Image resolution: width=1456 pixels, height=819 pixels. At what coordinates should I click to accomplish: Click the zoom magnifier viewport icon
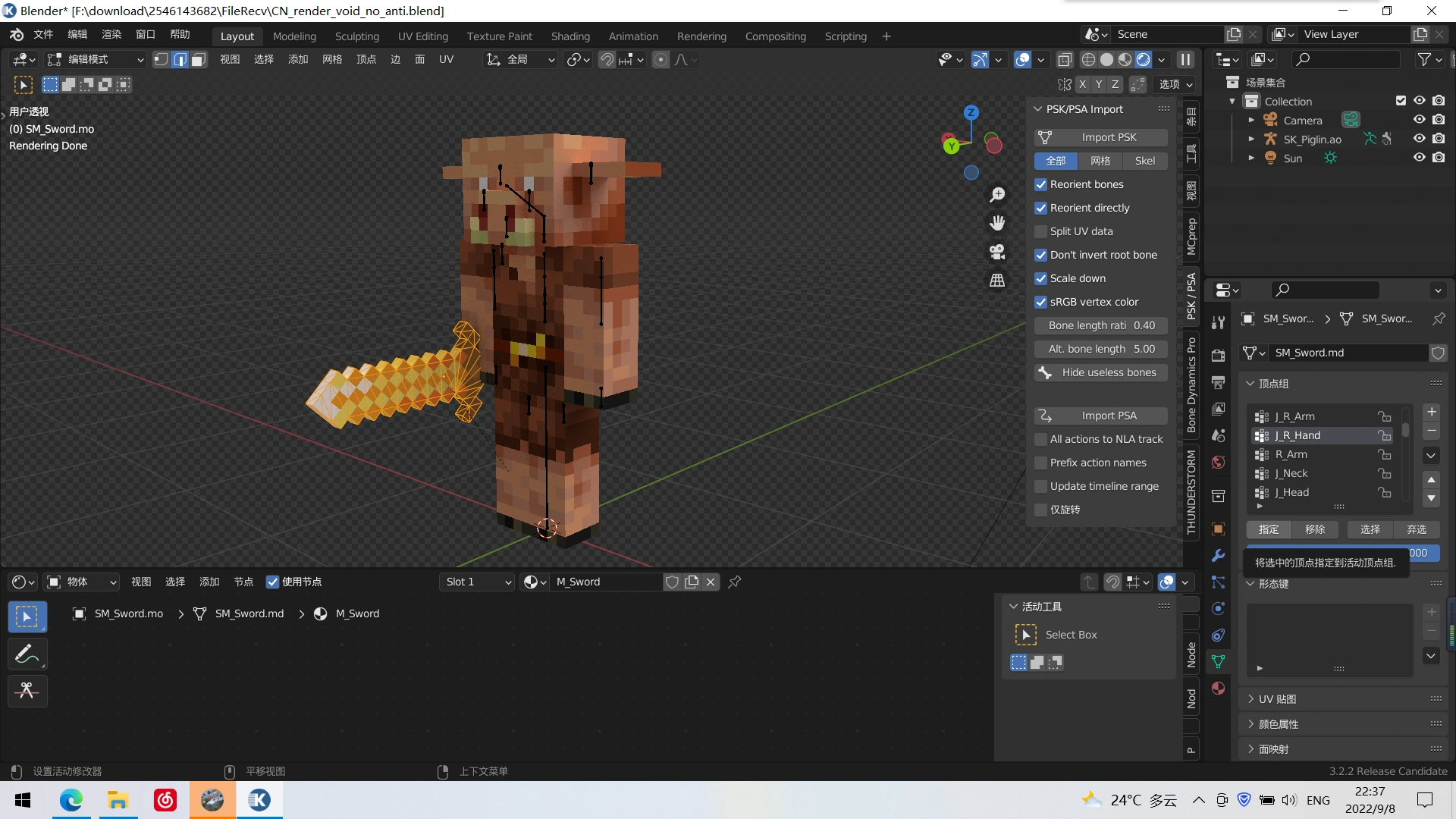[997, 195]
